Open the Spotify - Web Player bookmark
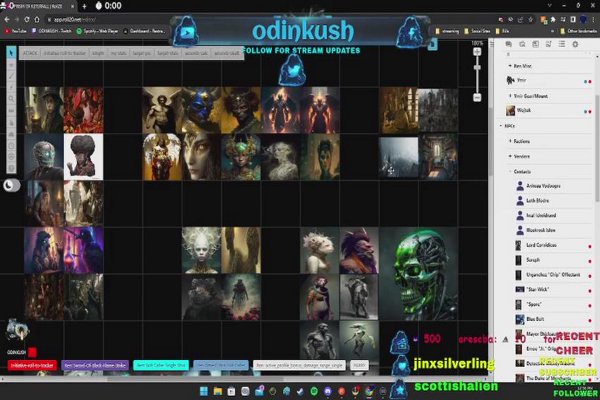 click(x=97, y=31)
